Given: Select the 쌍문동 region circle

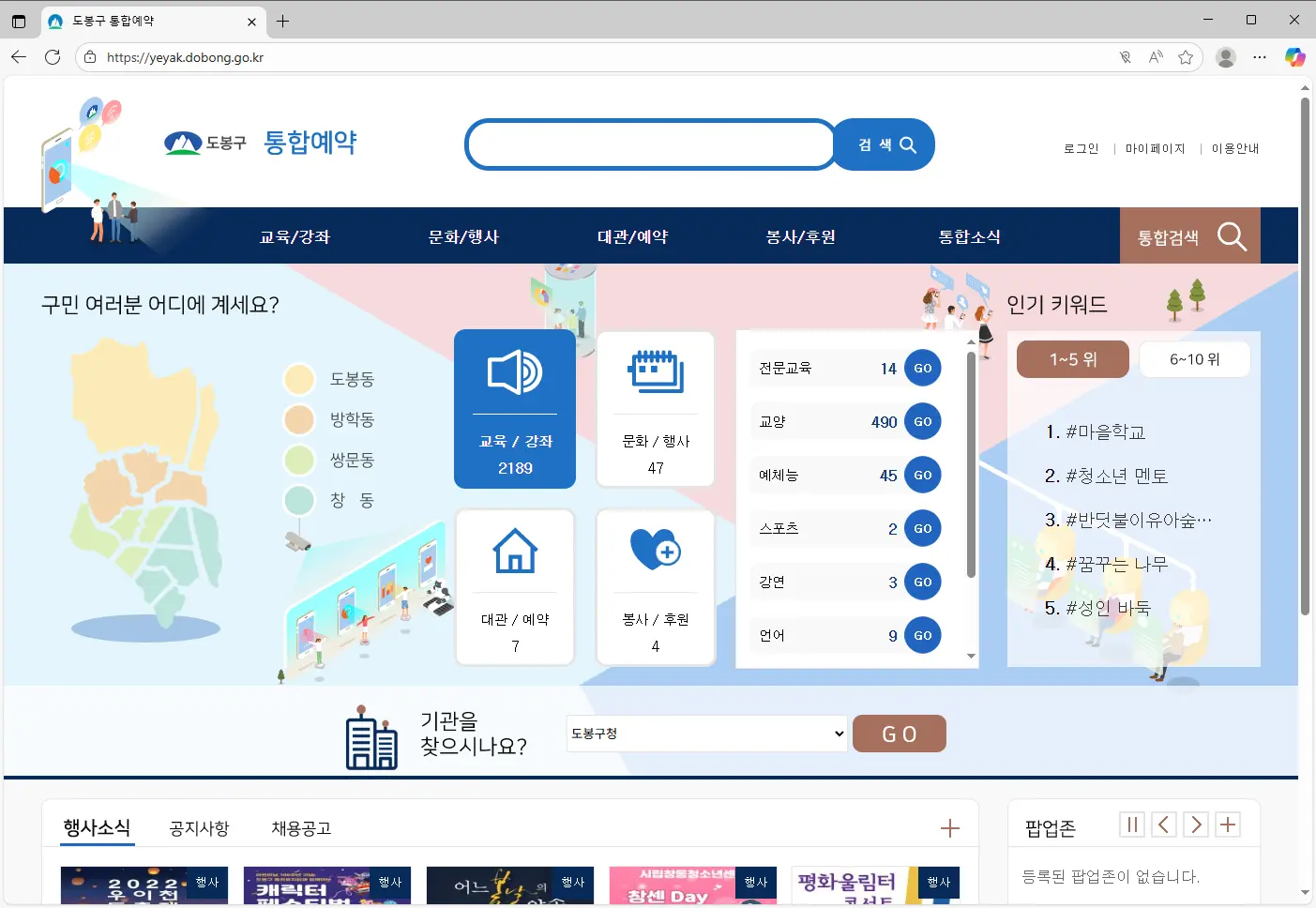Looking at the screenshot, I should point(298,460).
